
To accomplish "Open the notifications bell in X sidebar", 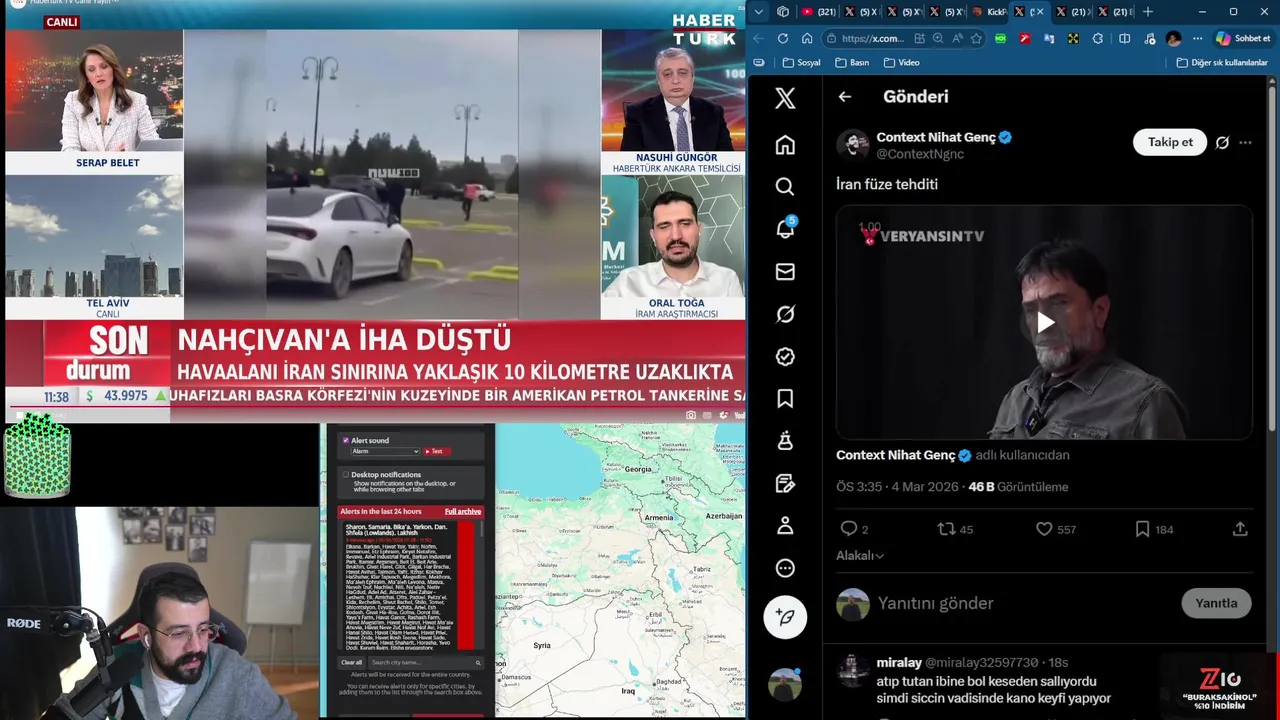I will 785,229.
